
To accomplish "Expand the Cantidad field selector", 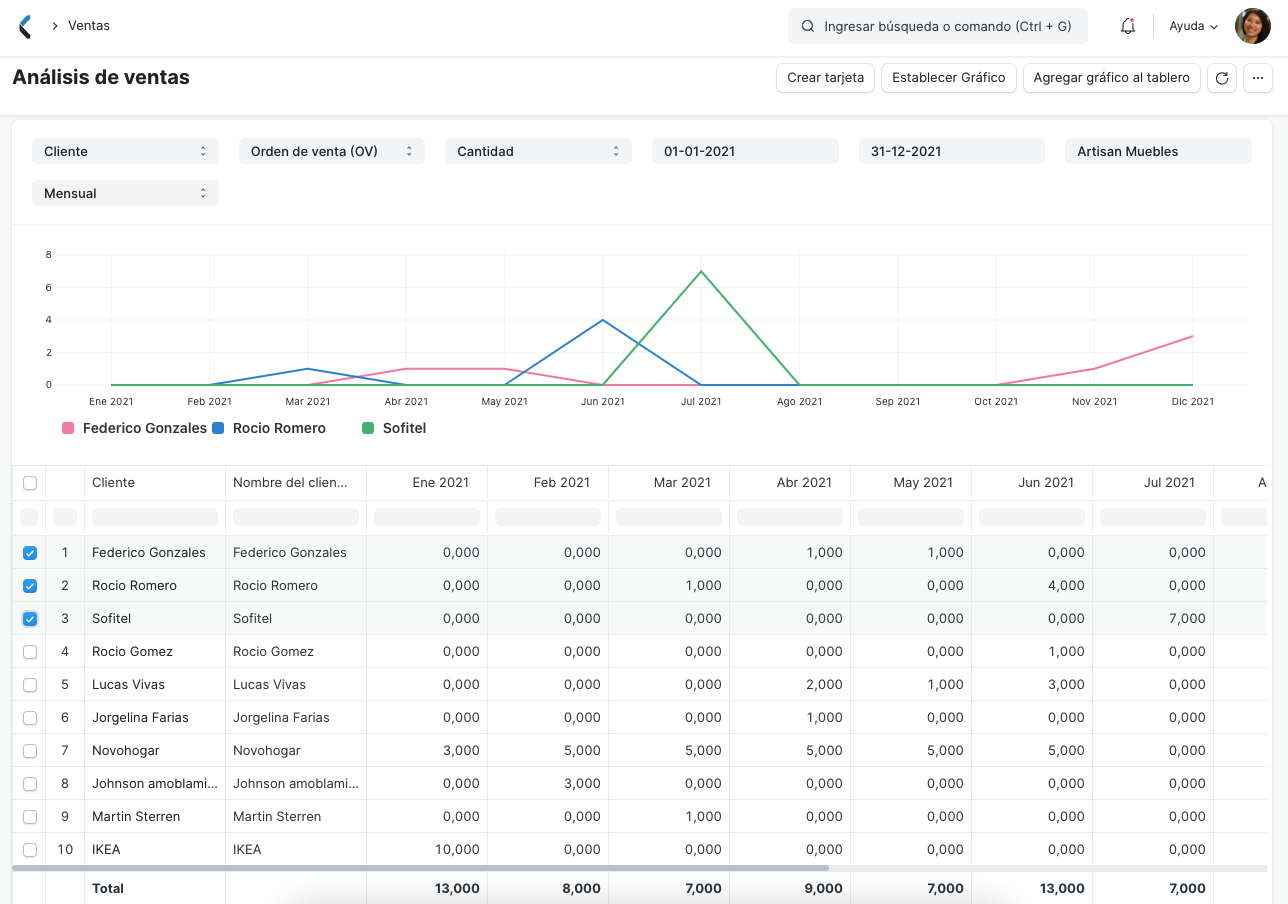I will click(537, 151).
